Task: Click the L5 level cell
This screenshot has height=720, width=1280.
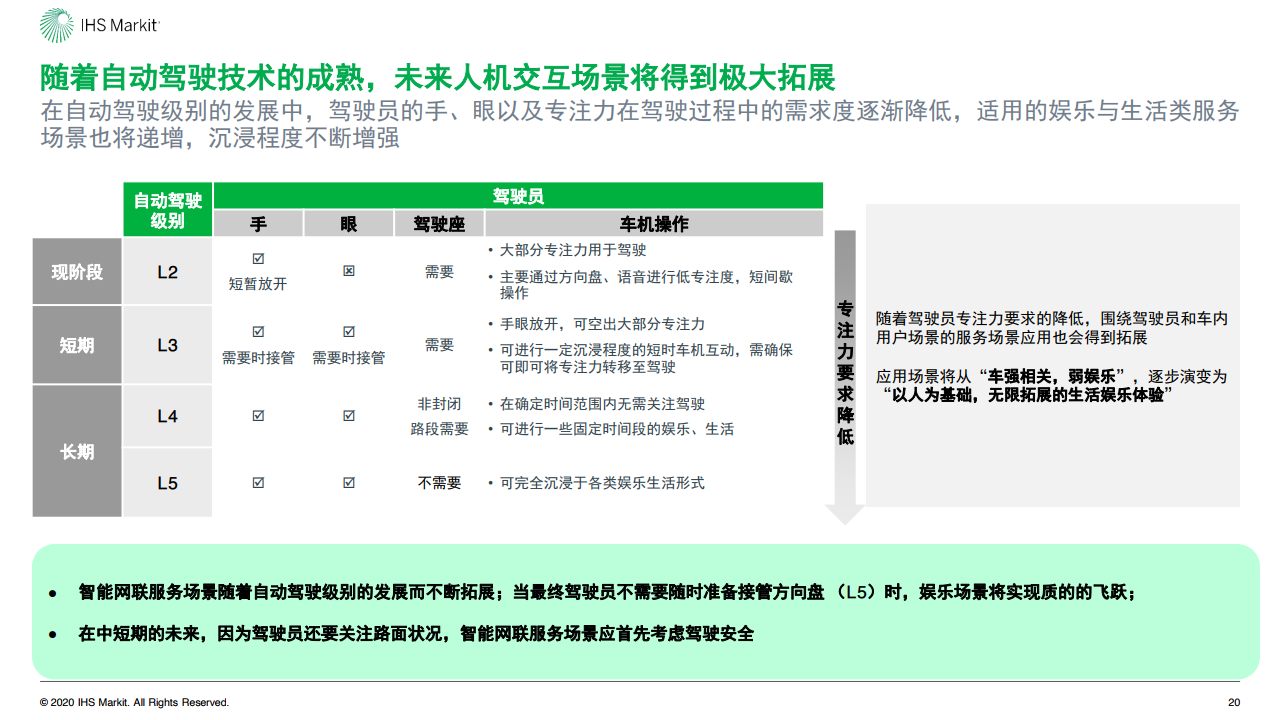Action: click(168, 483)
